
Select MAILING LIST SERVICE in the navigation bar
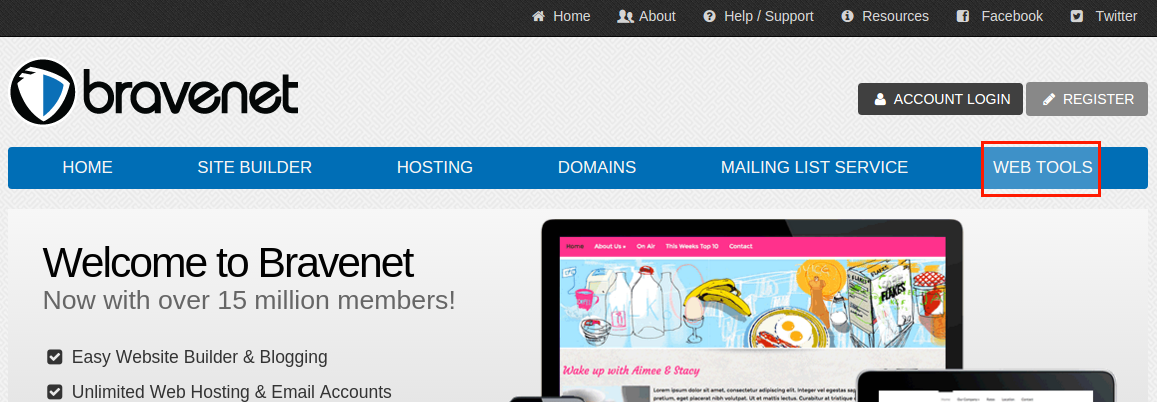[x=815, y=167]
